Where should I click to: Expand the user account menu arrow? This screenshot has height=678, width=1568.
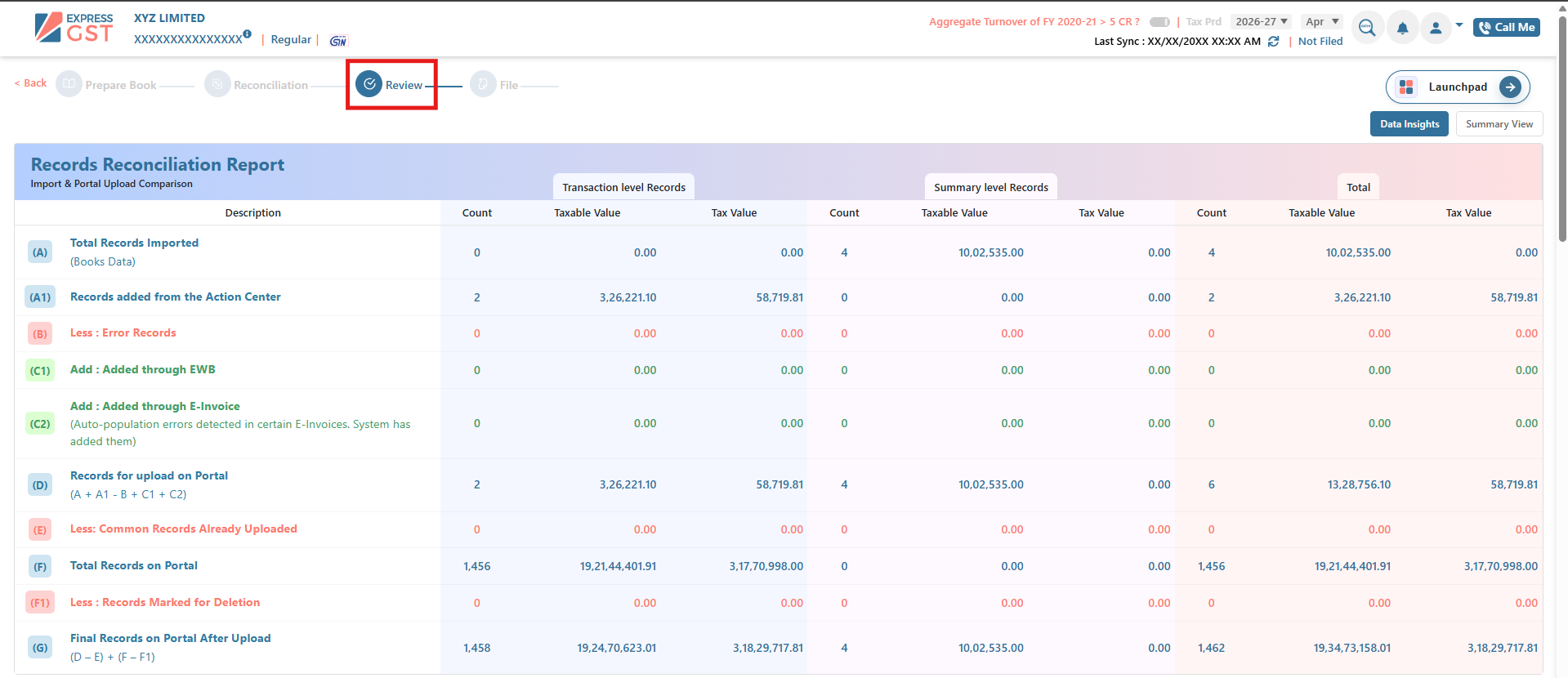1459,25
